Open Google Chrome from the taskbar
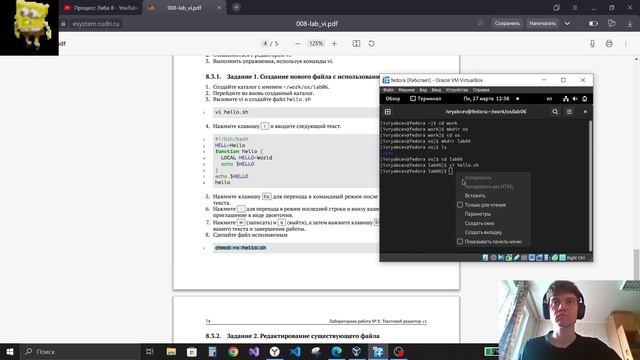The image size is (640, 360). coord(233,351)
